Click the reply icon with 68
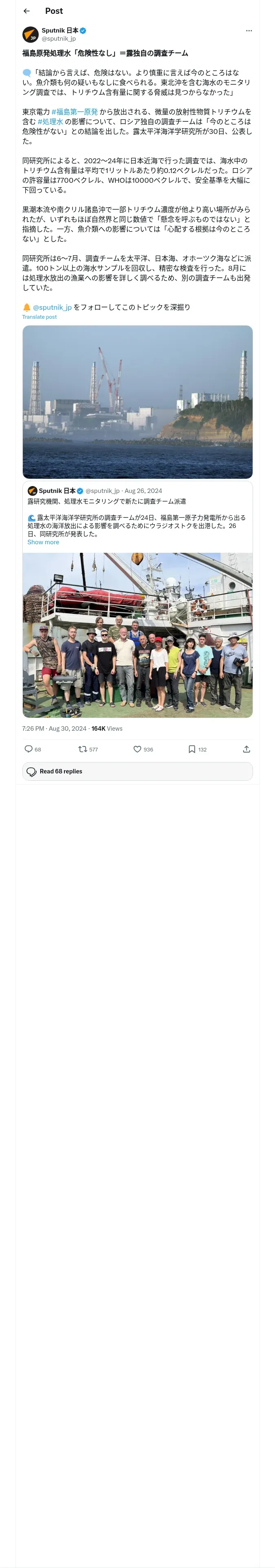275x1568 pixels. tap(33, 749)
